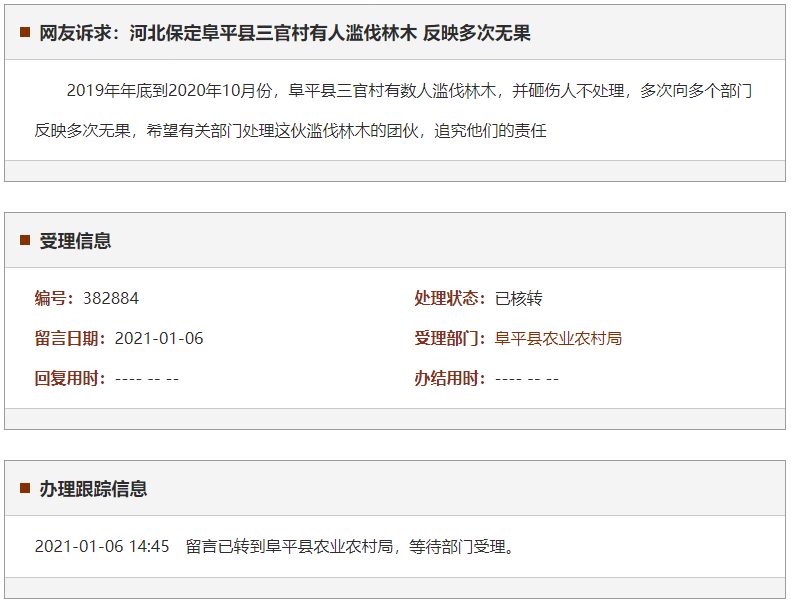Screen dimensions: 791x606
Task: Click the empty 回复用时 value placeholder
Action: [147, 378]
